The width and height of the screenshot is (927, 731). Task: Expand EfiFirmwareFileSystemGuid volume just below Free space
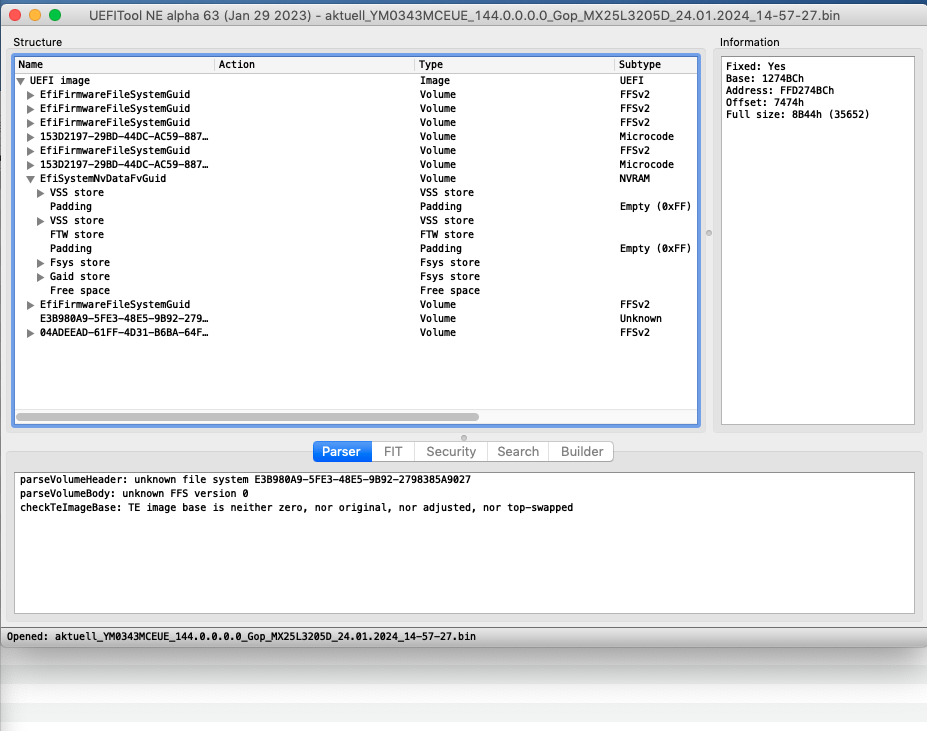click(30, 305)
